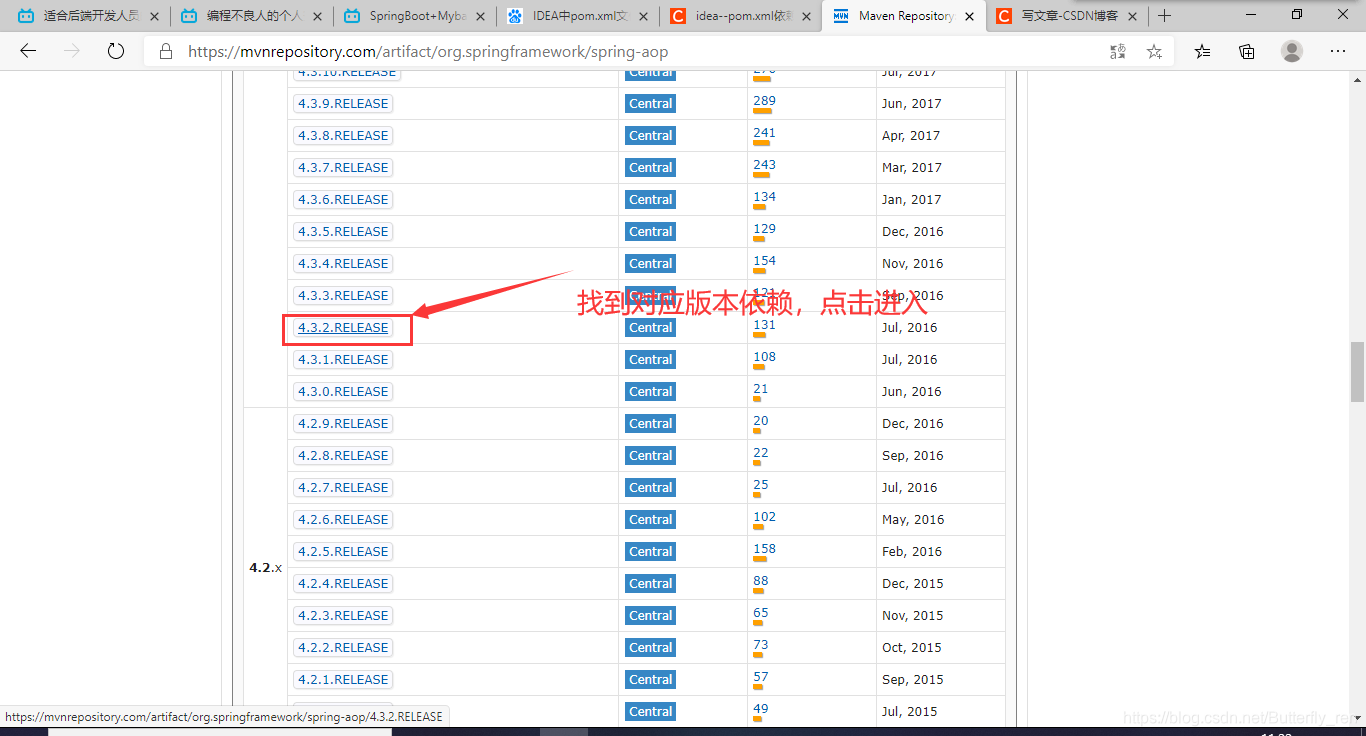Screen dimensions: 1366x736
Task: Click the 4.2.x version group label
Action: click(x=265, y=567)
